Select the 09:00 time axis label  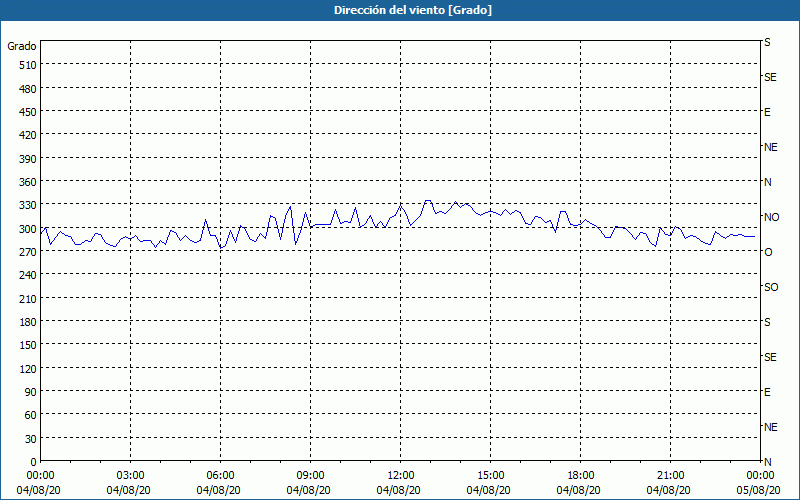click(x=310, y=476)
